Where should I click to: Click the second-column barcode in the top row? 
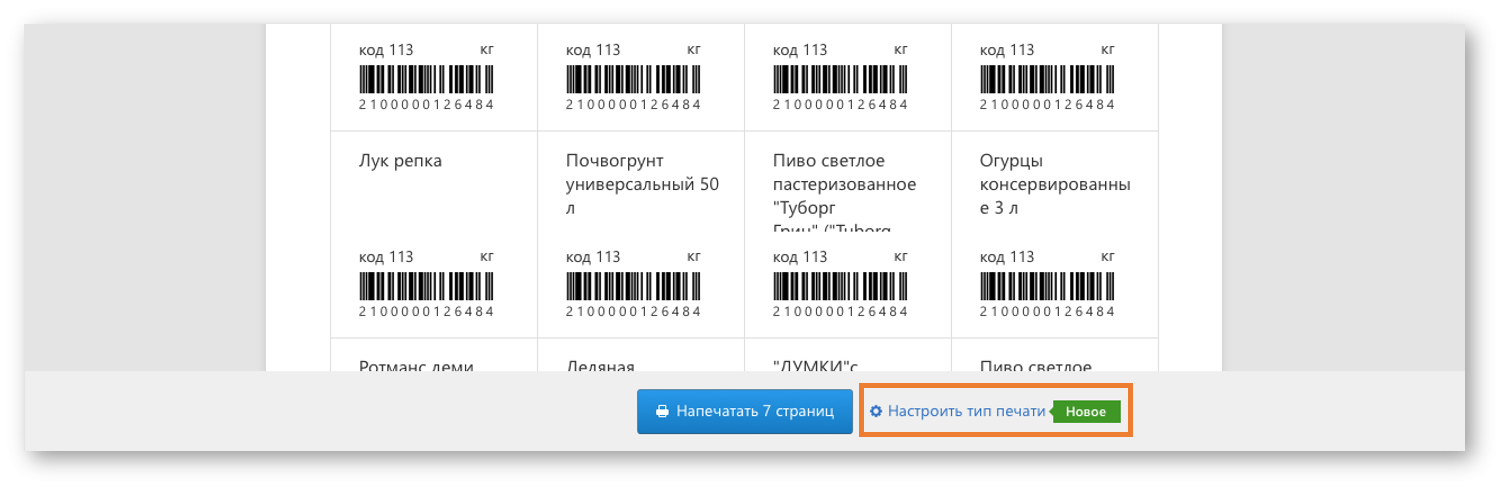click(633, 79)
